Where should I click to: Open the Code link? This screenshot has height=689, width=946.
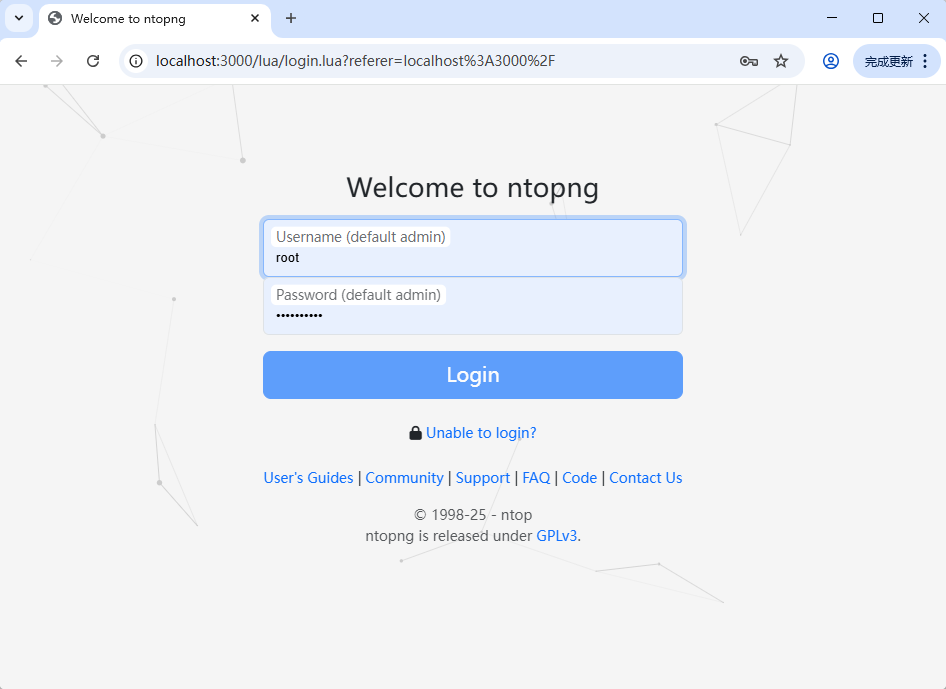point(580,478)
